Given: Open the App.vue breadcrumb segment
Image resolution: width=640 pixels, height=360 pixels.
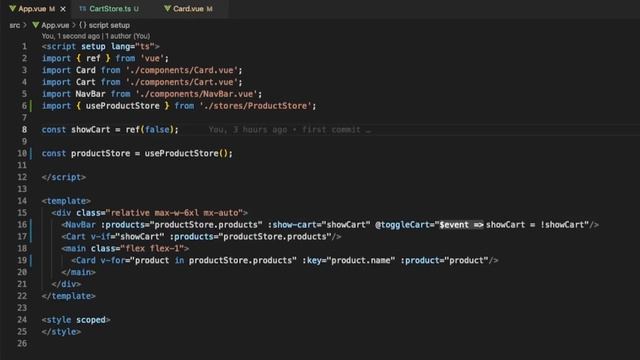Looking at the screenshot, I should 55,25.
